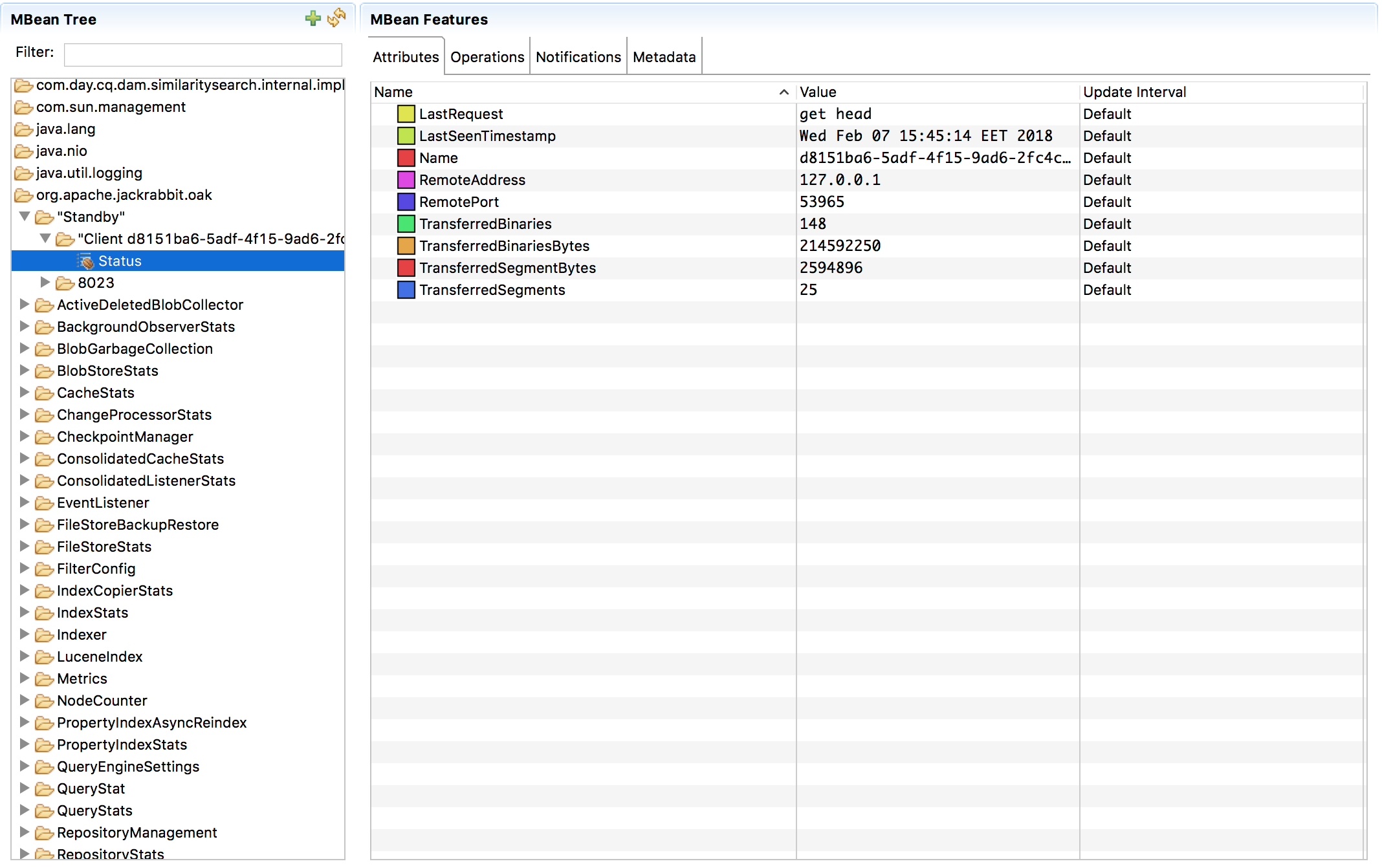
Task: Click the Status MBean gear icon
Action: tap(85, 261)
